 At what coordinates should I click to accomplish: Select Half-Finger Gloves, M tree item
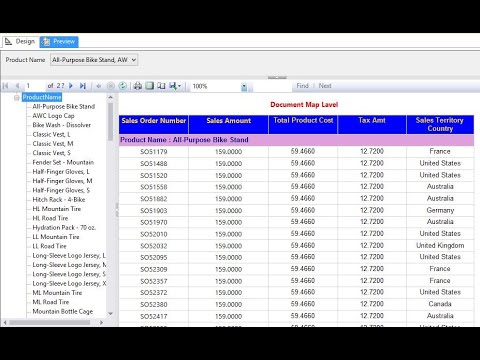62,181
